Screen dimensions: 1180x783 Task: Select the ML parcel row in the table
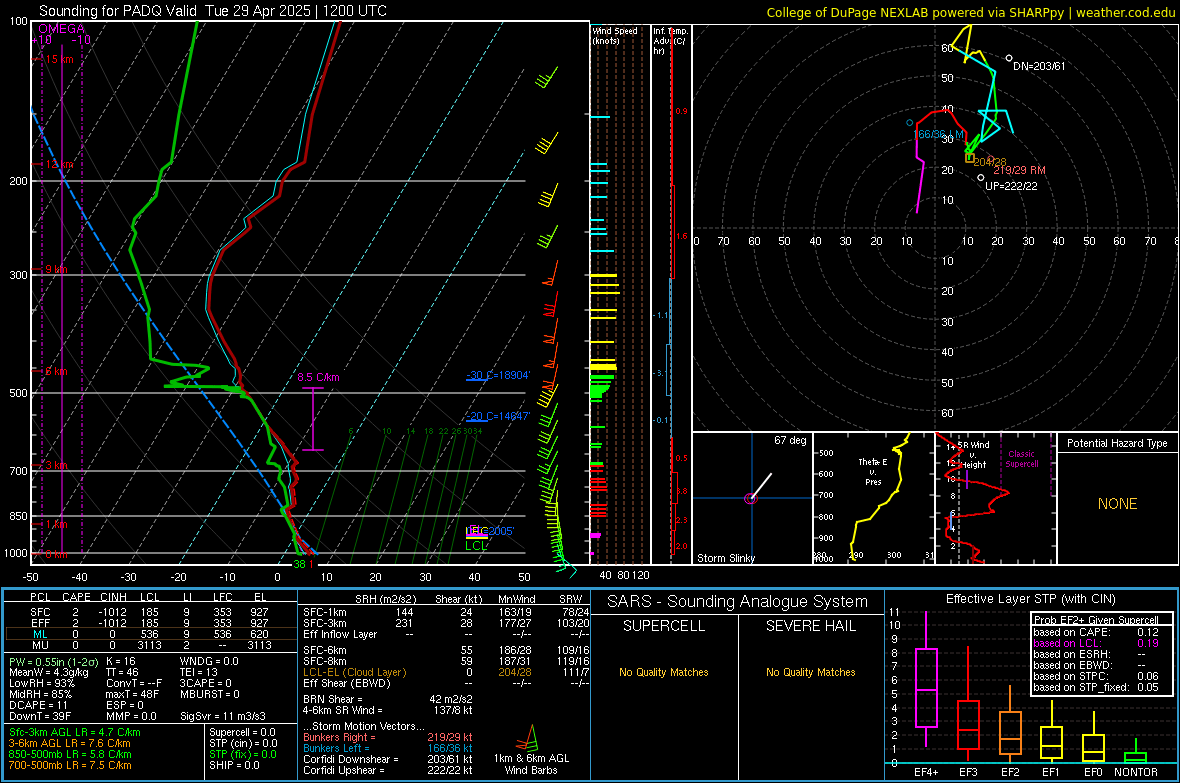pos(151,634)
